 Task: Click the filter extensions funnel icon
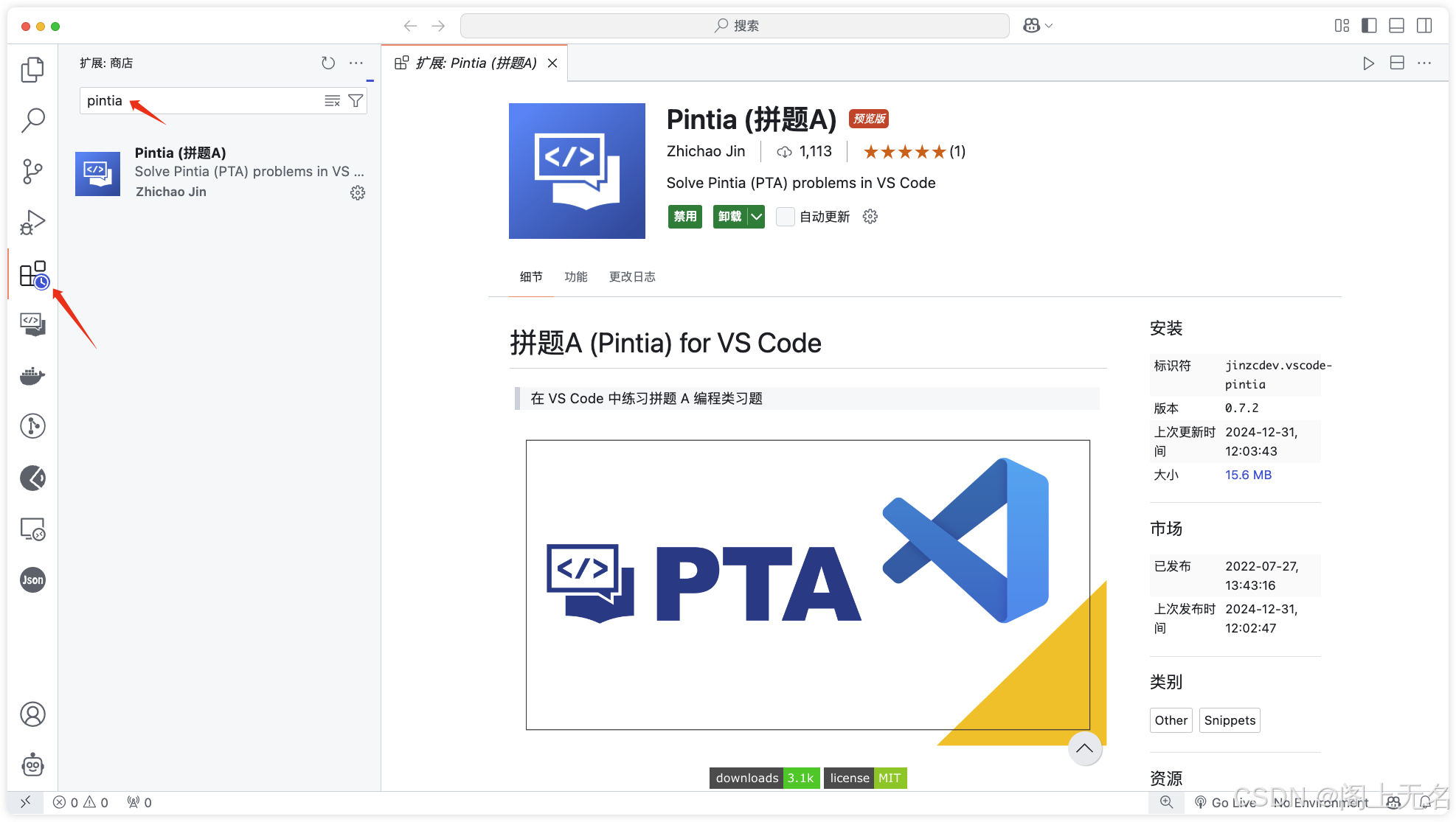click(356, 101)
